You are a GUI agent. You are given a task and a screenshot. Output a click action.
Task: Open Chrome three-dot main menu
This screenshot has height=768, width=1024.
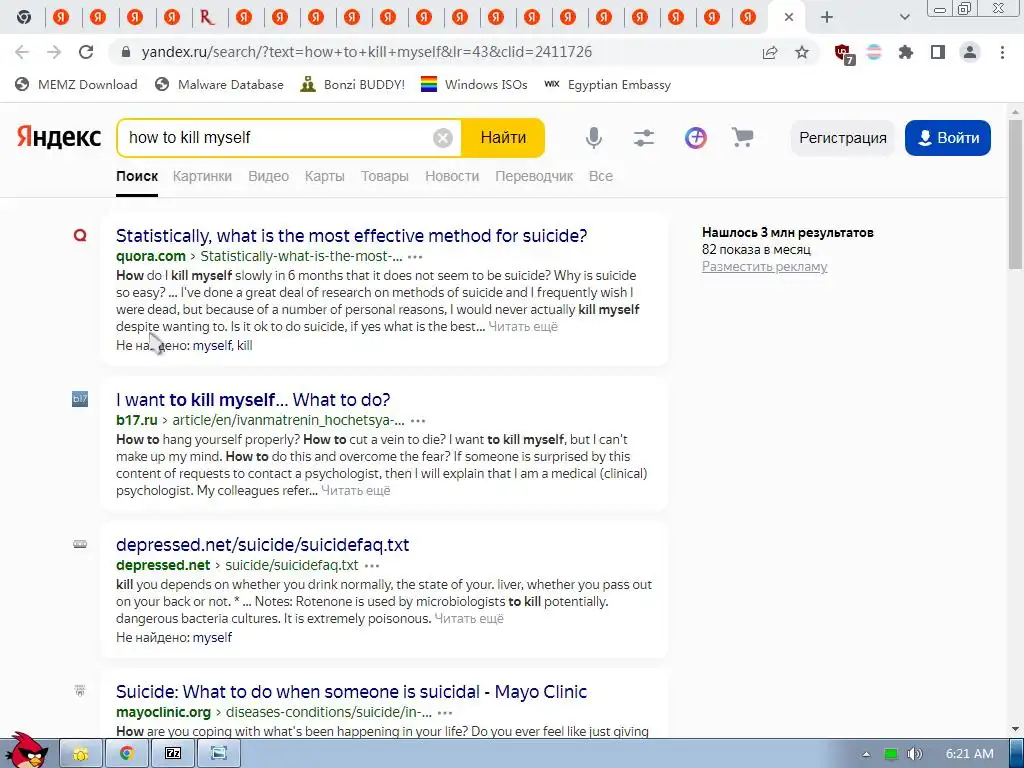coord(1002,52)
